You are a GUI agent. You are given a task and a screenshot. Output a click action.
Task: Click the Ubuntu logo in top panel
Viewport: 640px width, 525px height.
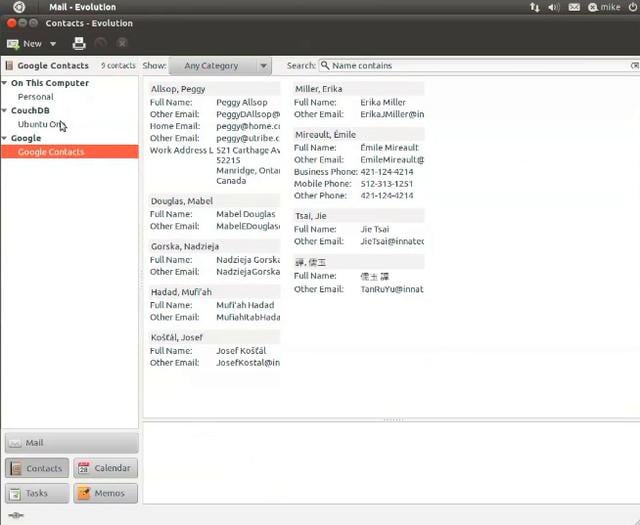click(x=19, y=7)
